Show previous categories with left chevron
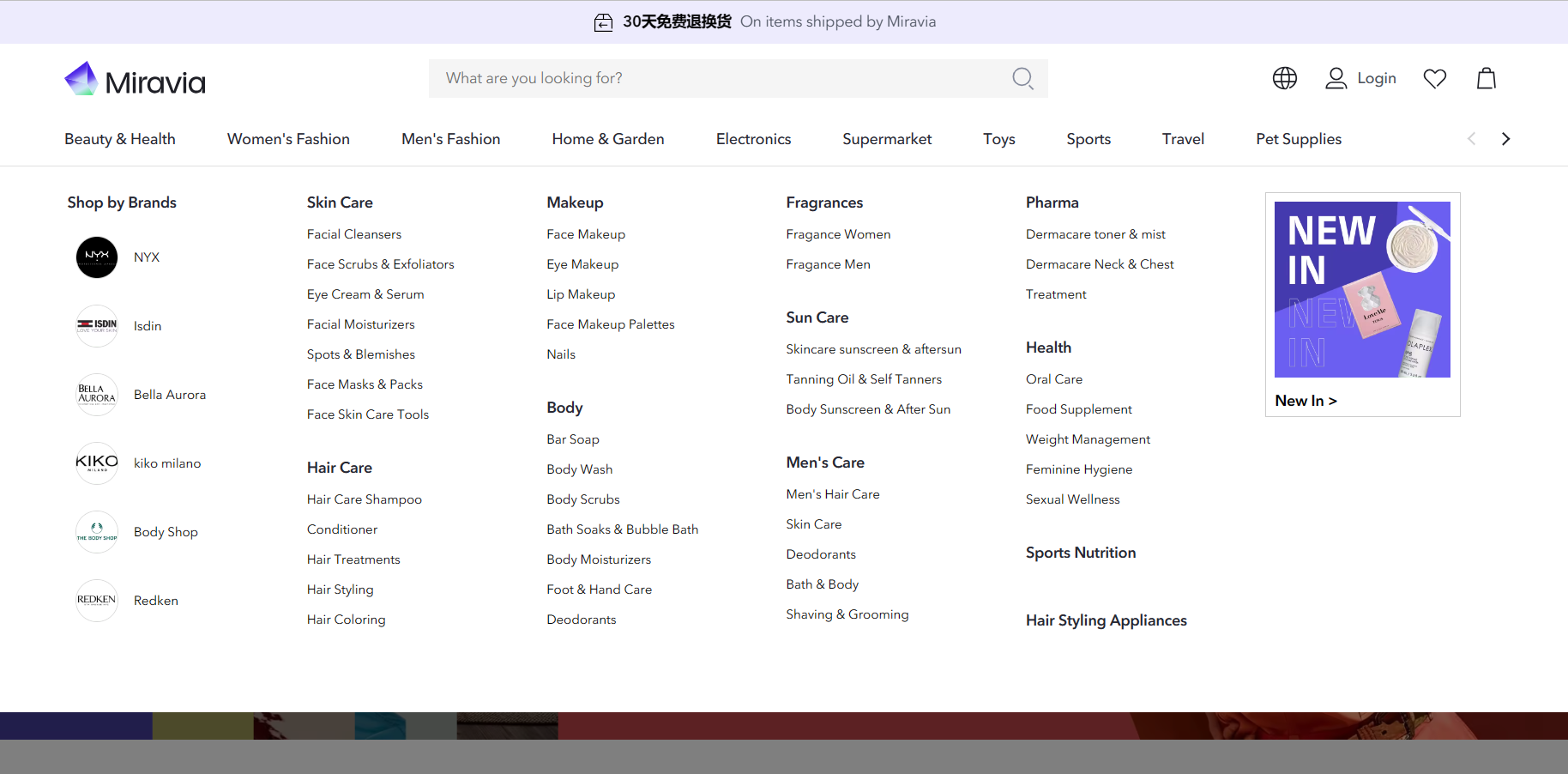The height and width of the screenshot is (774, 1568). click(x=1471, y=139)
